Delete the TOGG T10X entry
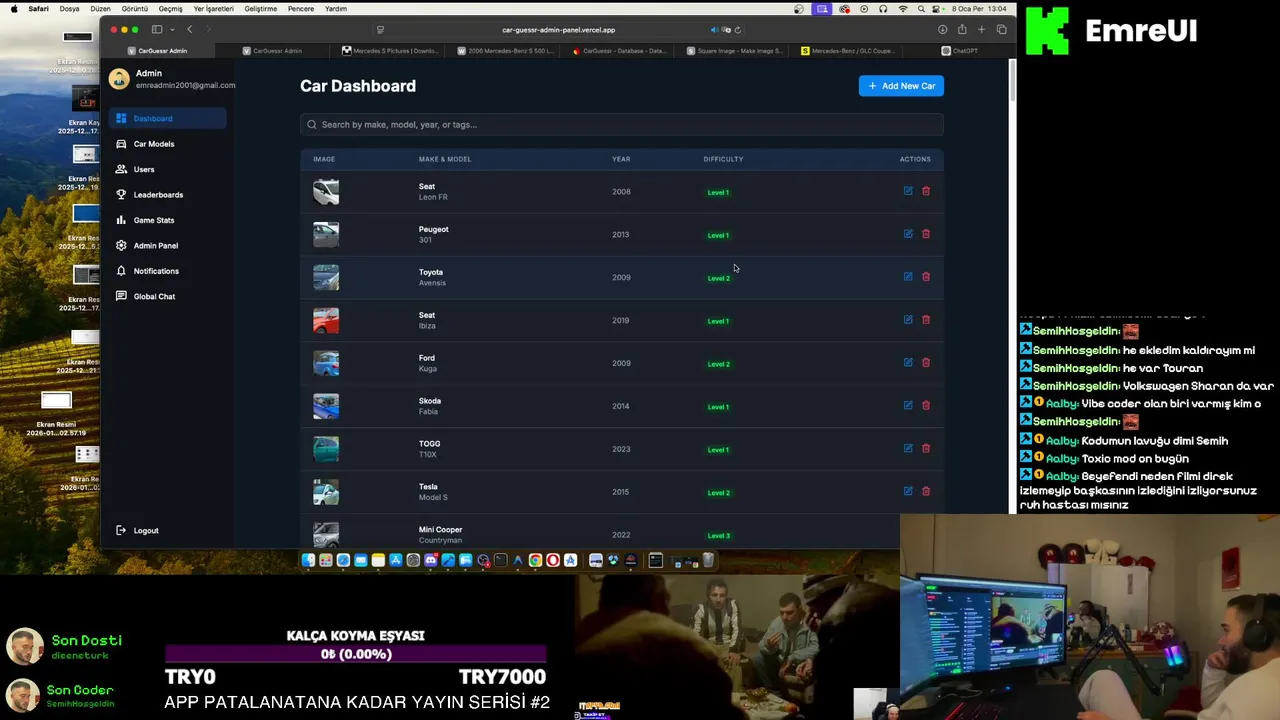The width and height of the screenshot is (1280, 720). click(x=926, y=448)
